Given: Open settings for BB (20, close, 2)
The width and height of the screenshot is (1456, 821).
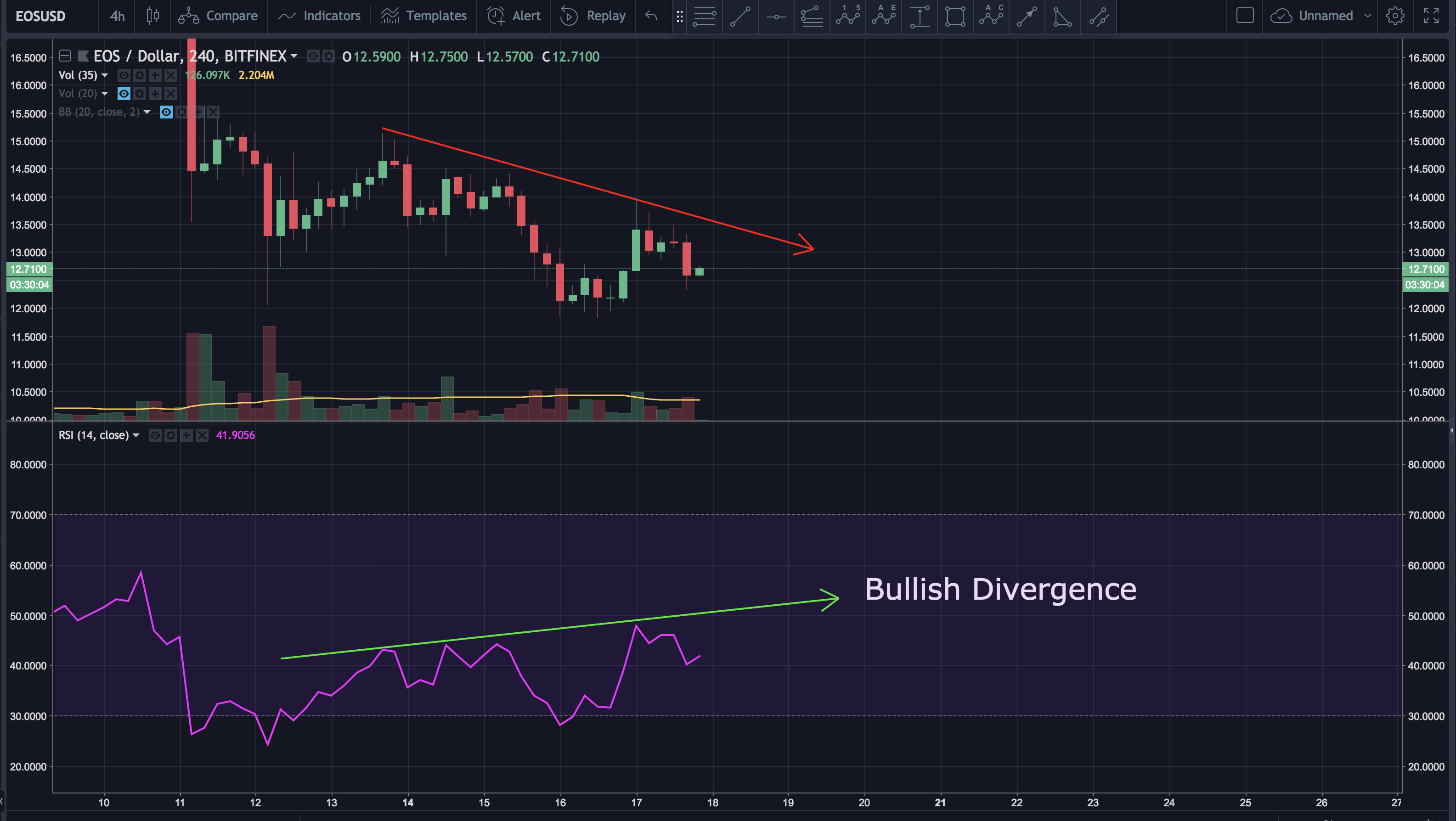Looking at the screenshot, I should (x=181, y=112).
